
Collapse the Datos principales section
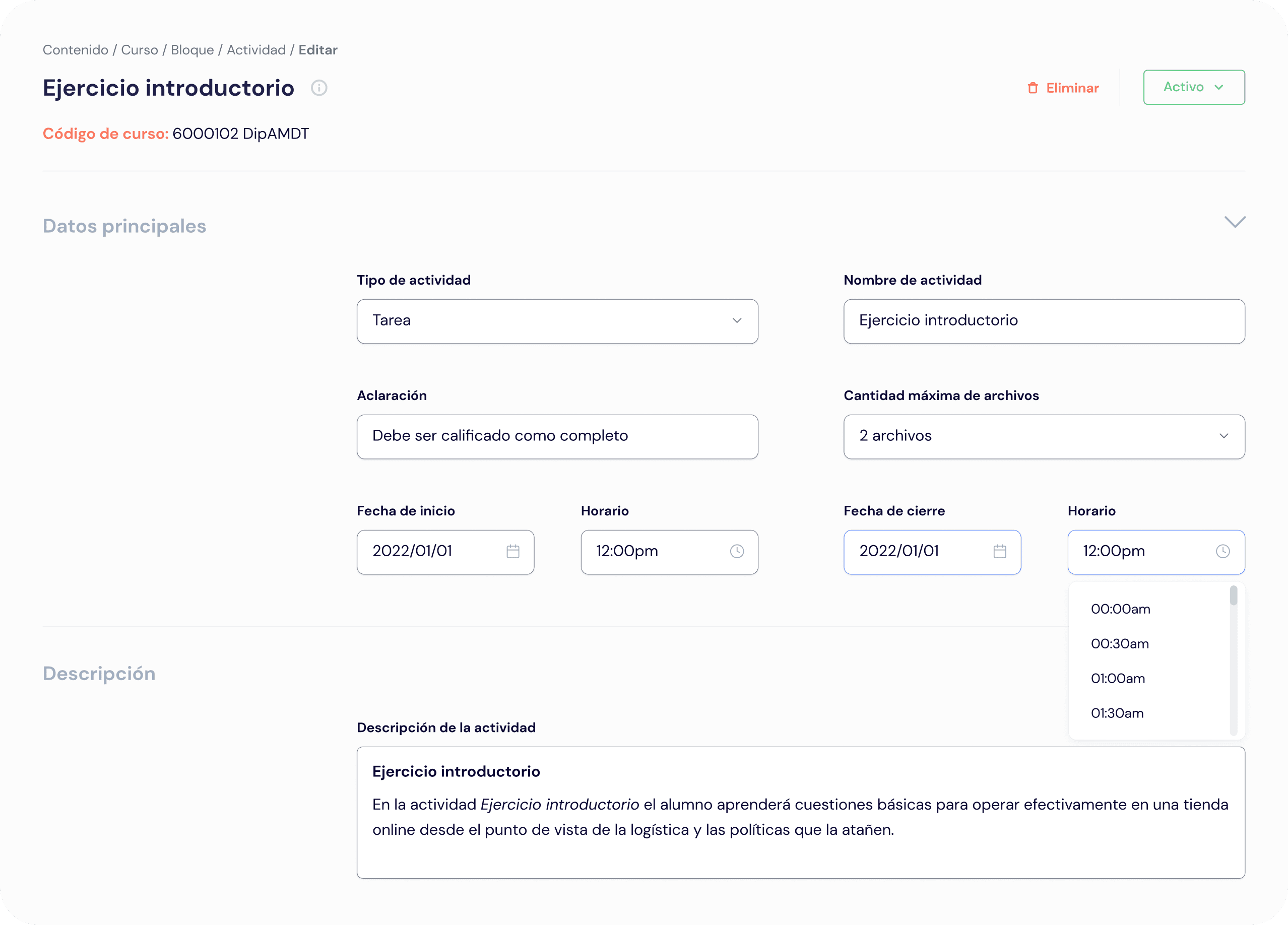(1235, 222)
